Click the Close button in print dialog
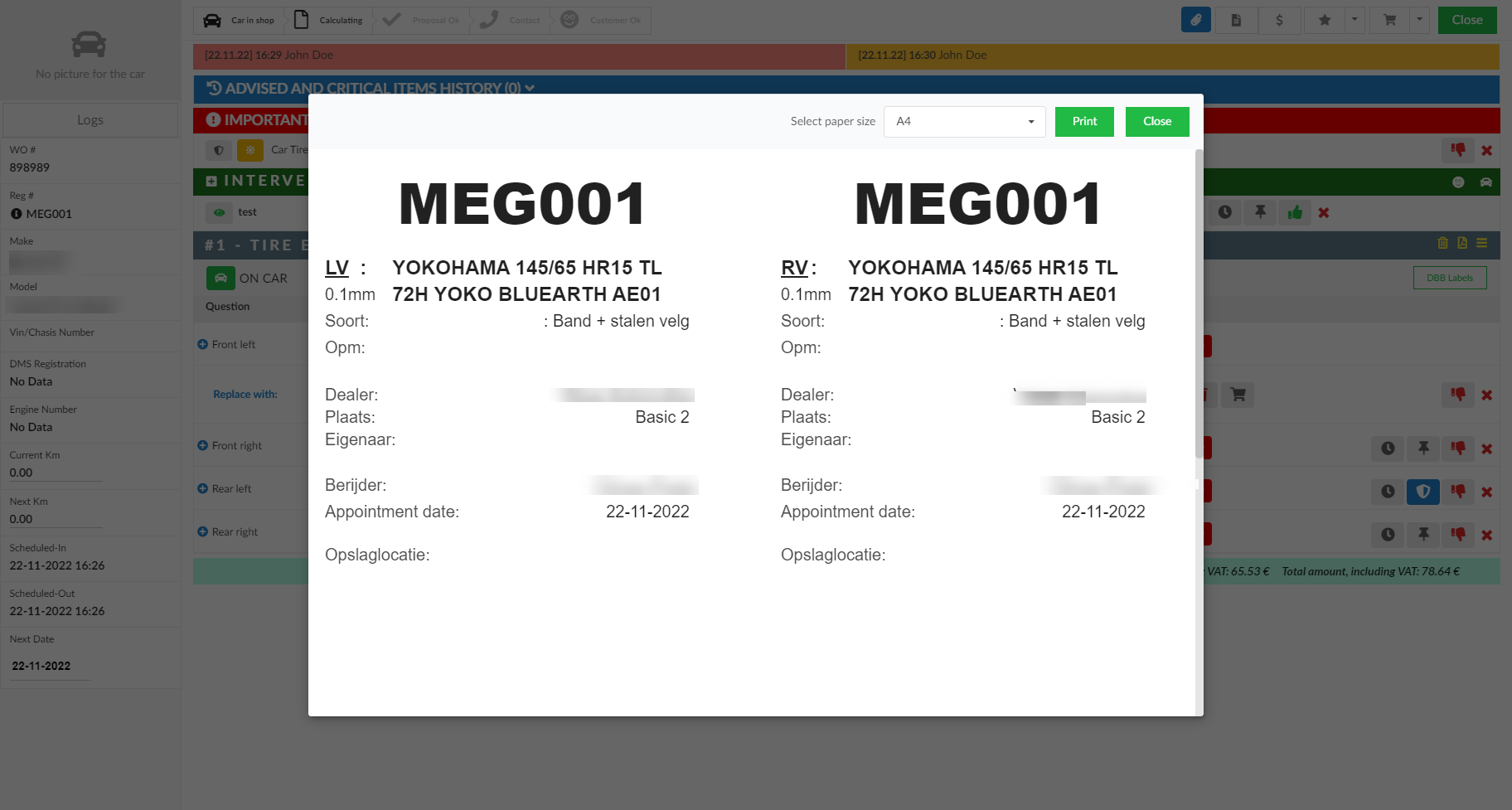Viewport: 1512px width, 810px height. click(1157, 121)
